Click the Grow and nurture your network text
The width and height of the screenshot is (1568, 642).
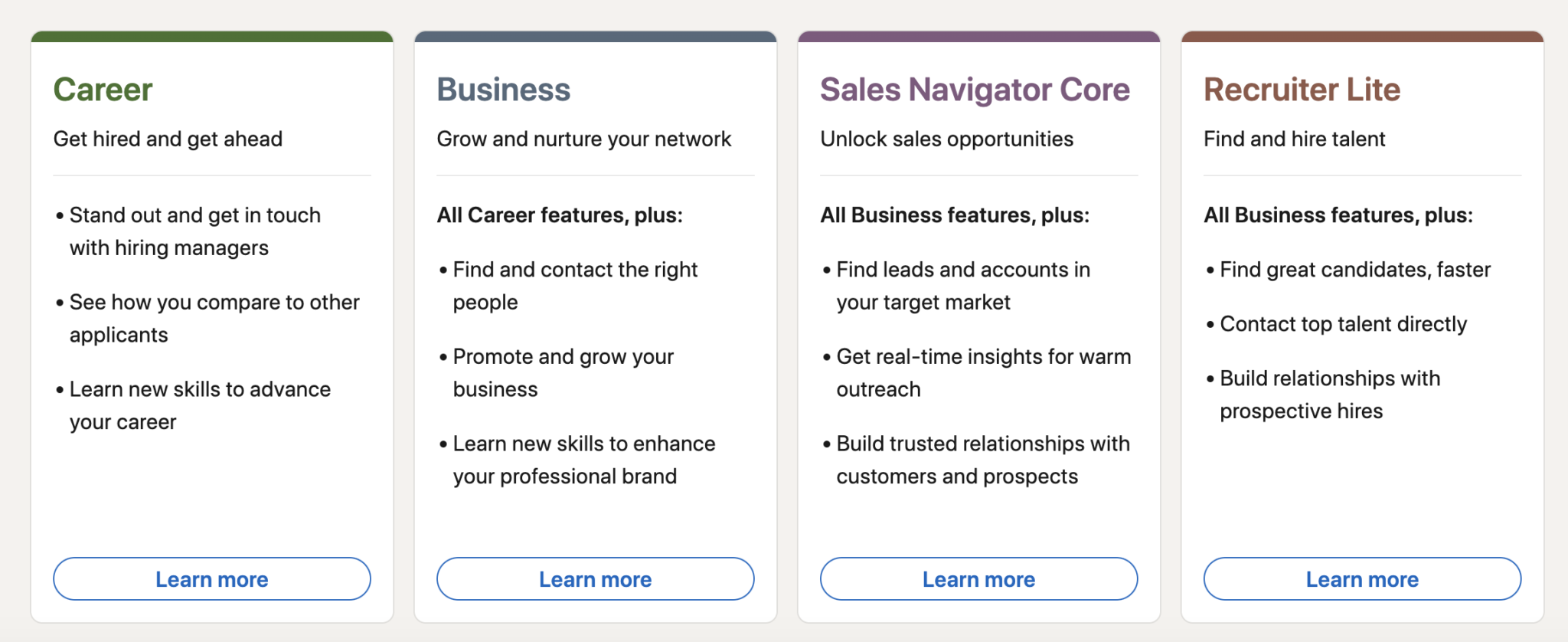click(x=583, y=139)
